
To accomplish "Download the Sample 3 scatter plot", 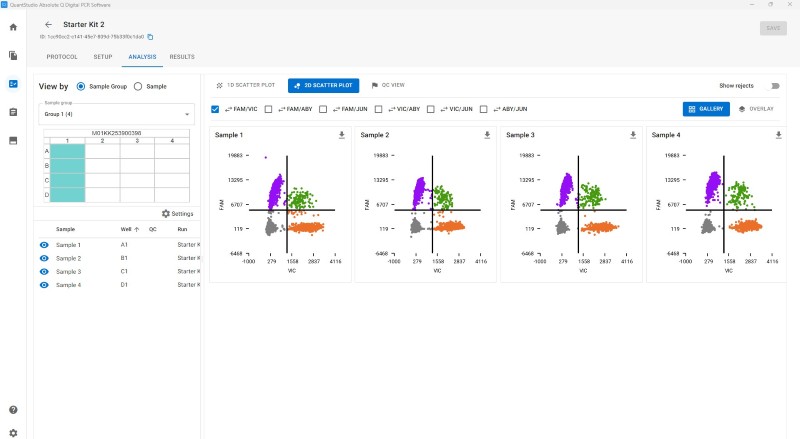I will pyautogui.click(x=633, y=135).
